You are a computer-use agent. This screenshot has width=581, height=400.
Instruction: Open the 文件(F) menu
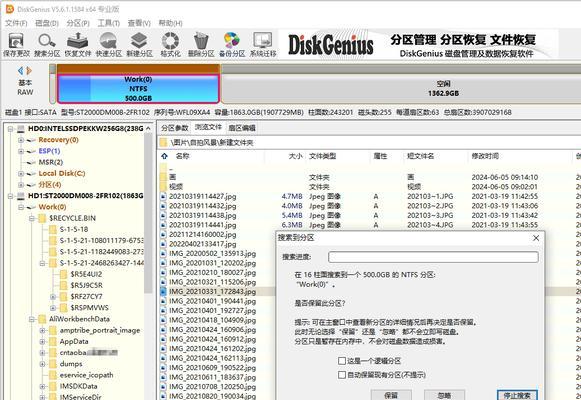(x=16, y=23)
